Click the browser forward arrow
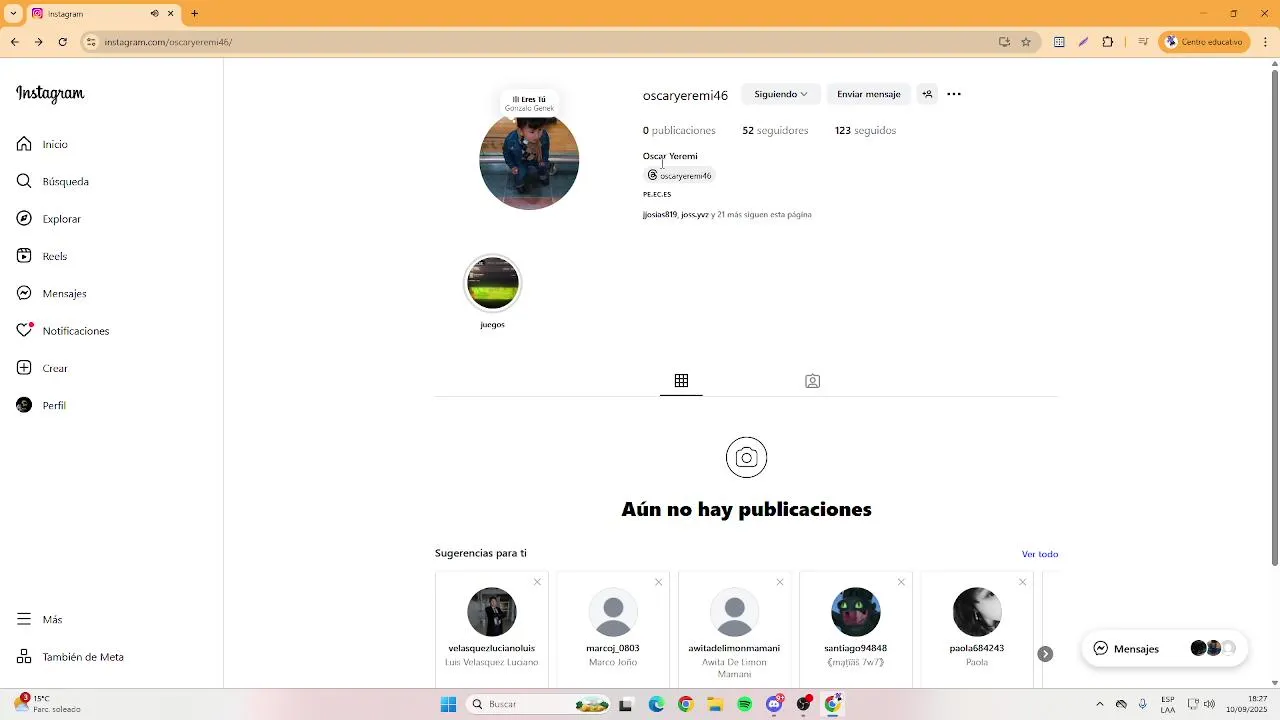 pyautogui.click(x=38, y=42)
